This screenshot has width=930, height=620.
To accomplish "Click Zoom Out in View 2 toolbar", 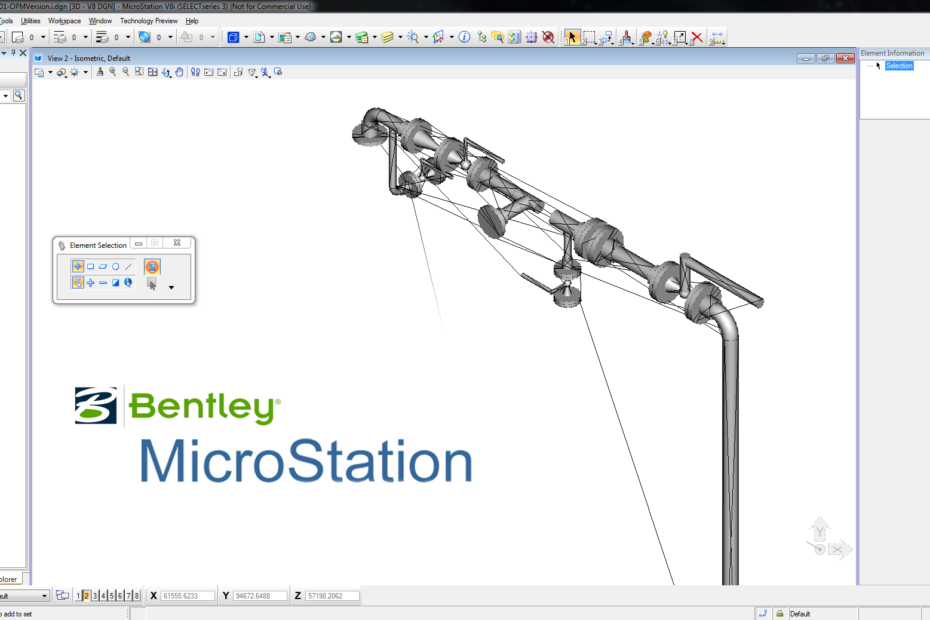I will pyautogui.click(x=126, y=72).
